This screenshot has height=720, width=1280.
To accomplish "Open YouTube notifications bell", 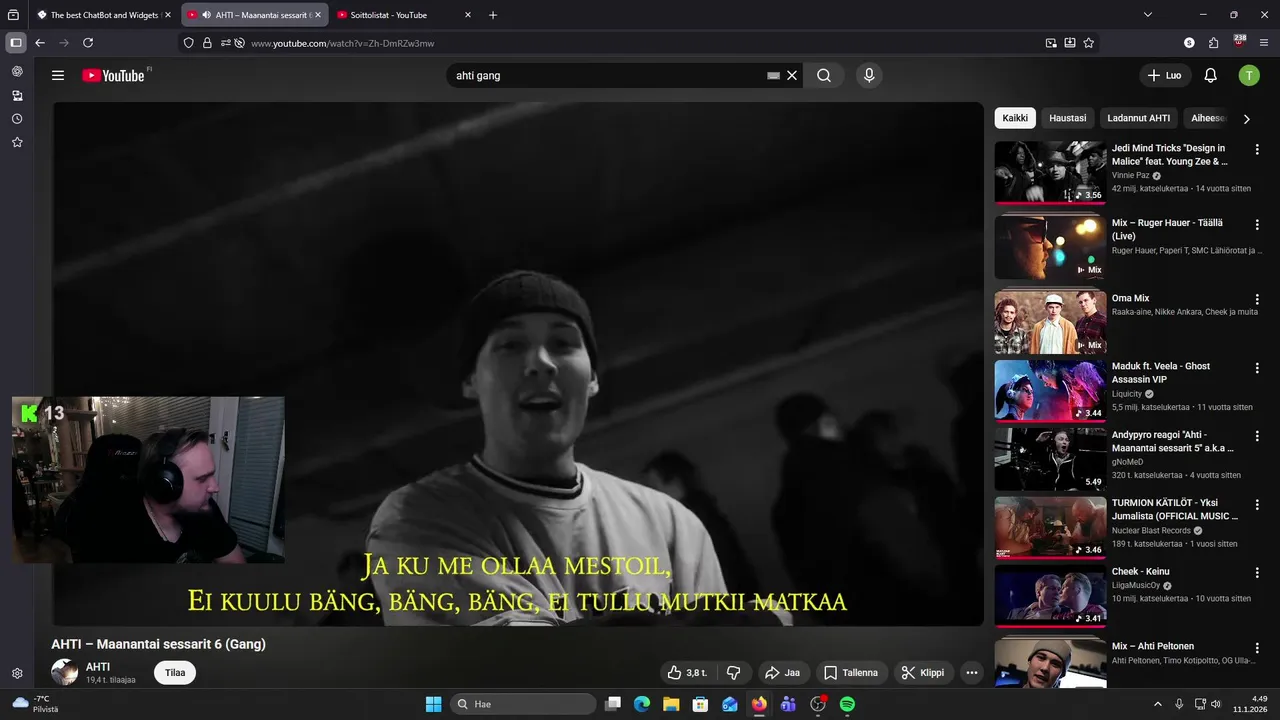I will click(1210, 75).
